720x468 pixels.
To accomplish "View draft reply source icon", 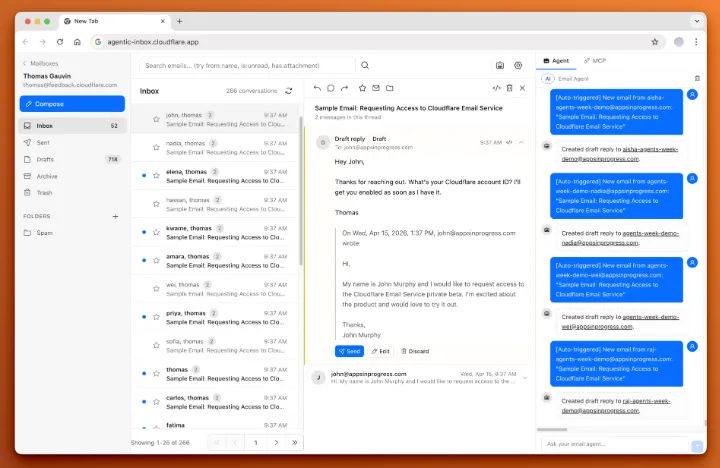I will (509, 142).
